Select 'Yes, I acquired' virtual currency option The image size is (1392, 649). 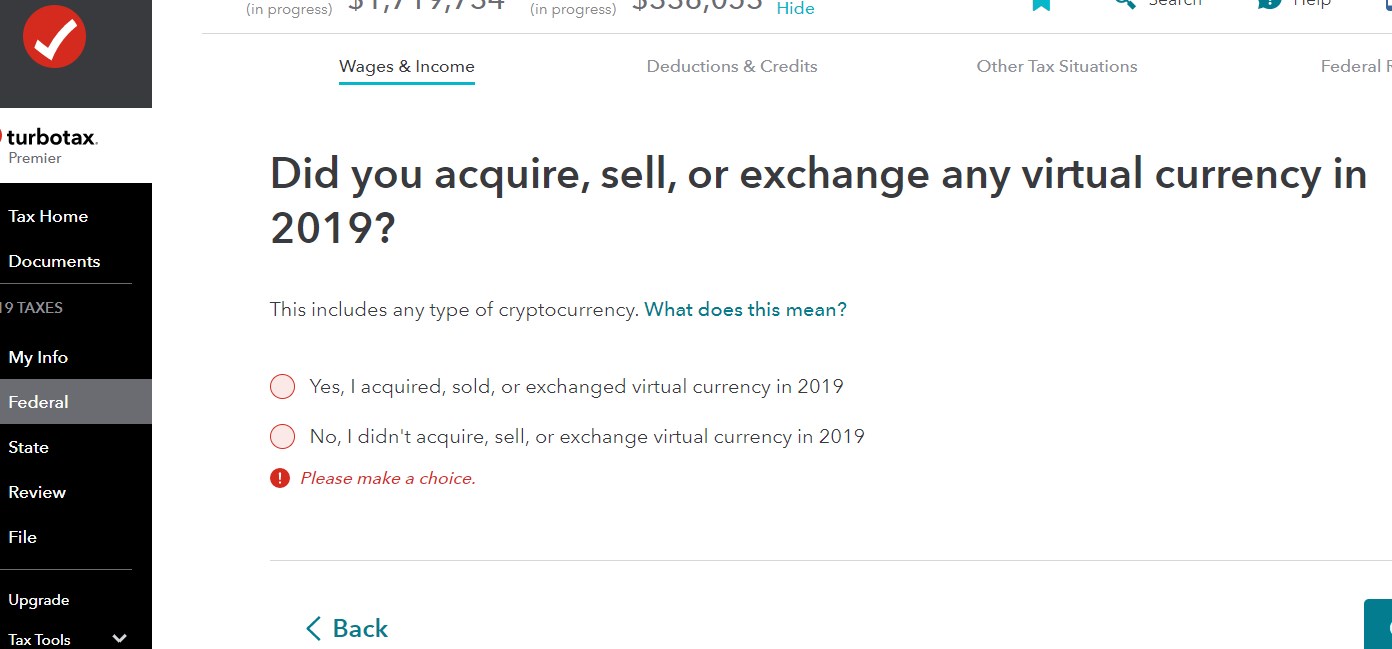pyautogui.click(x=283, y=387)
